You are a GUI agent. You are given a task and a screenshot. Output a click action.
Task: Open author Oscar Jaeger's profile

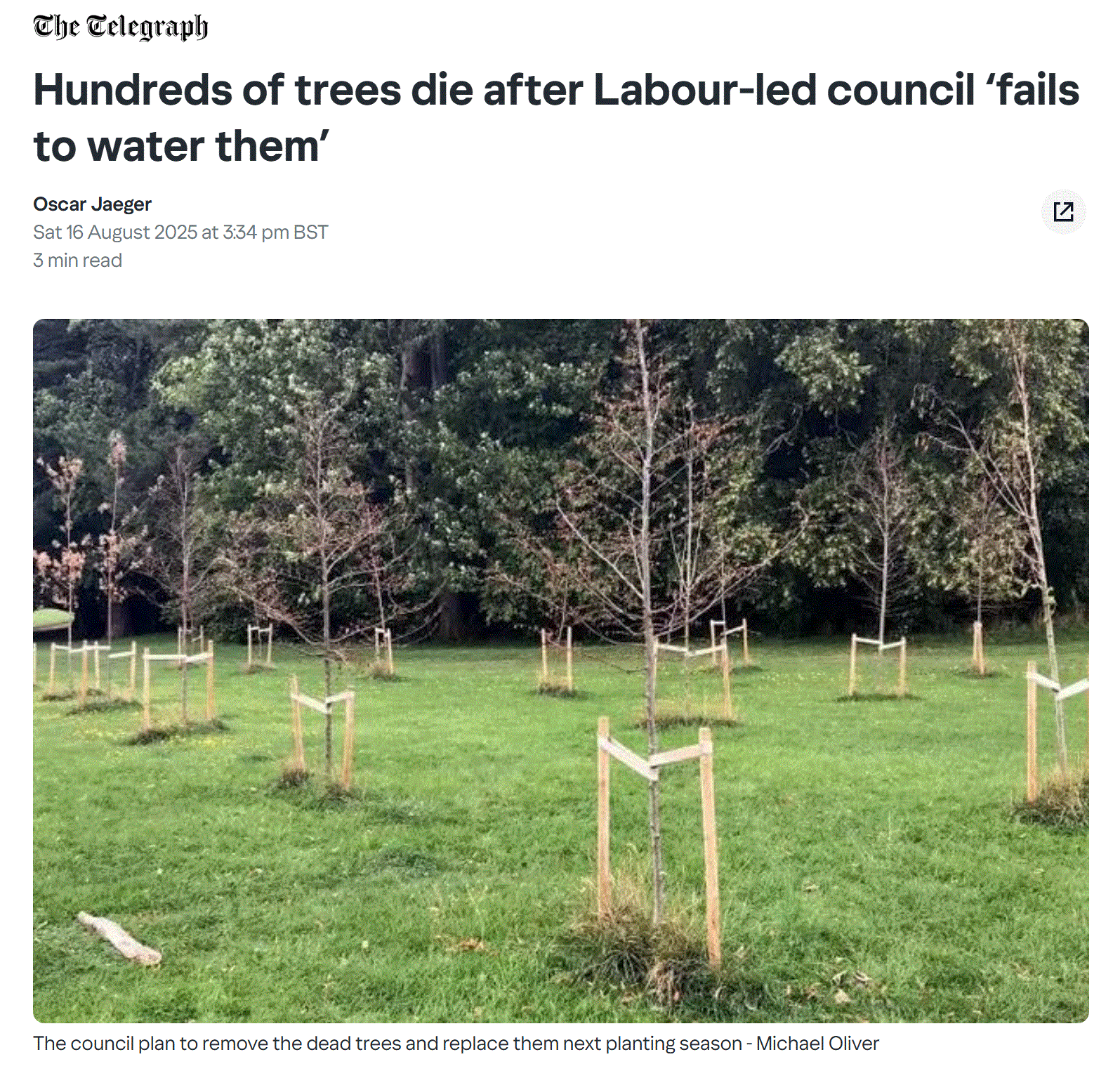(x=92, y=204)
